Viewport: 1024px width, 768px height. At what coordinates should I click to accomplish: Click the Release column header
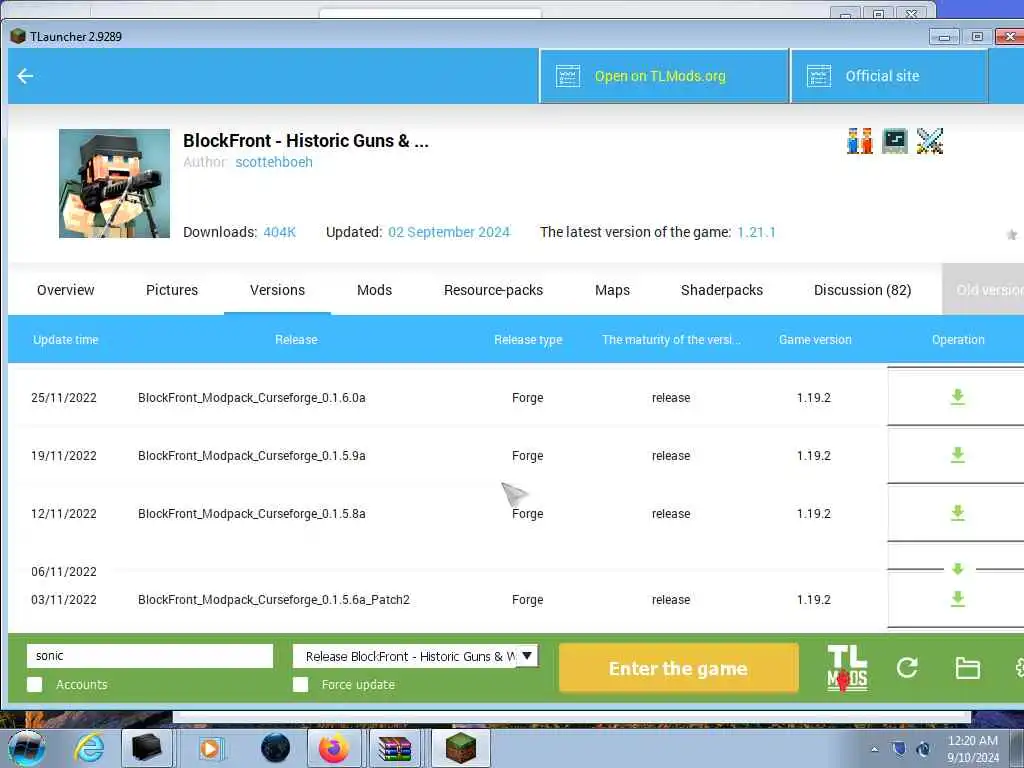click(296, 340)
